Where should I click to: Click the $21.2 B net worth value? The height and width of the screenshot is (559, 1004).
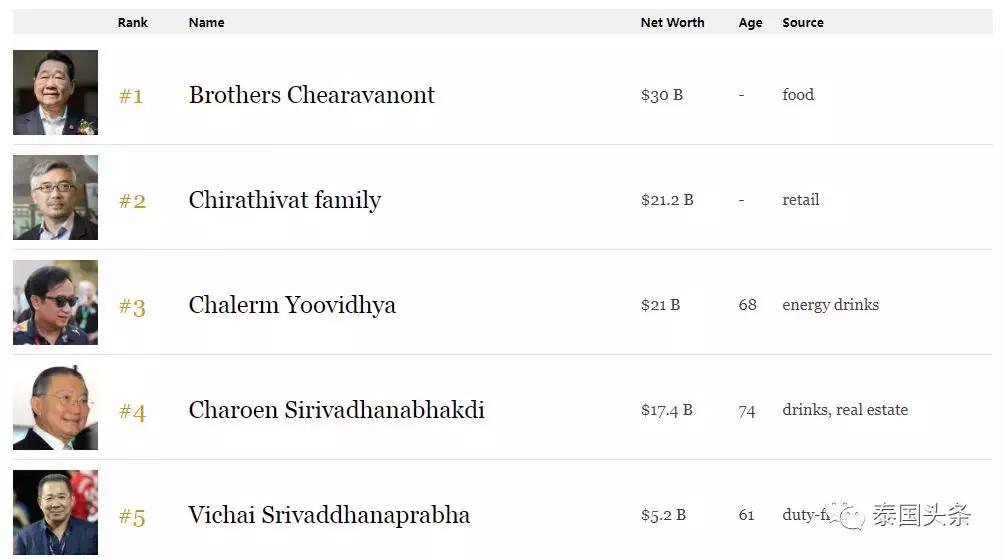click(667, 200)
